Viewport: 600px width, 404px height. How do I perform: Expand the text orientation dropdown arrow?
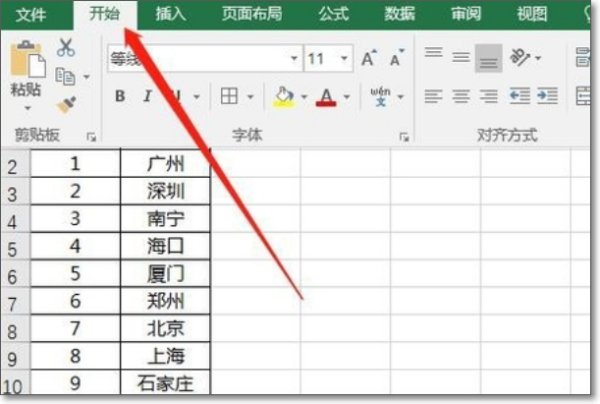538,59
